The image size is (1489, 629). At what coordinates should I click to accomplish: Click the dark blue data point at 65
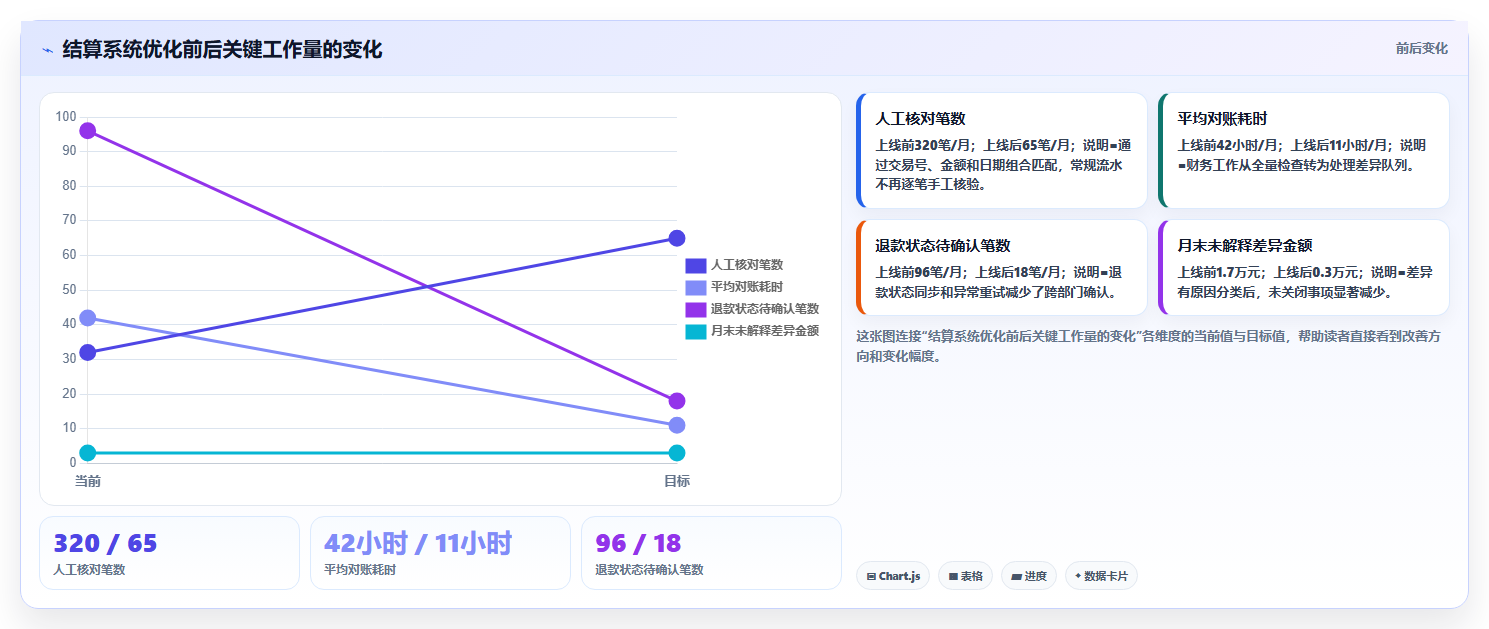pos(677,238)
